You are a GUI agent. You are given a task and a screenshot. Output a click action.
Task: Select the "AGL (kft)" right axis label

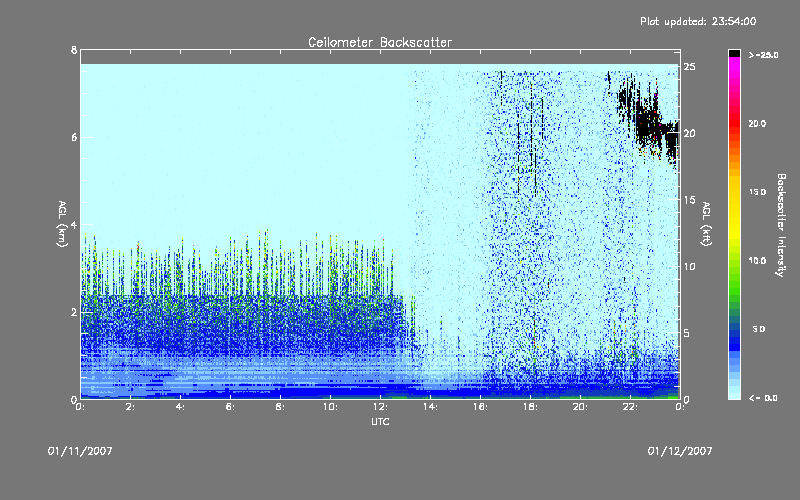click(x=706, y=224)
